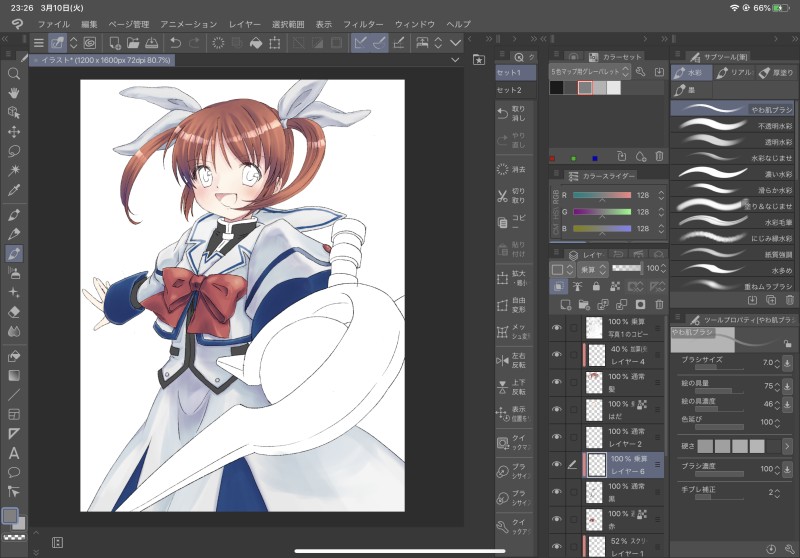This screenshot has height=558, width=800.
Task: Select the Zoom magnifier tool
Action: (x=14, y=74)
